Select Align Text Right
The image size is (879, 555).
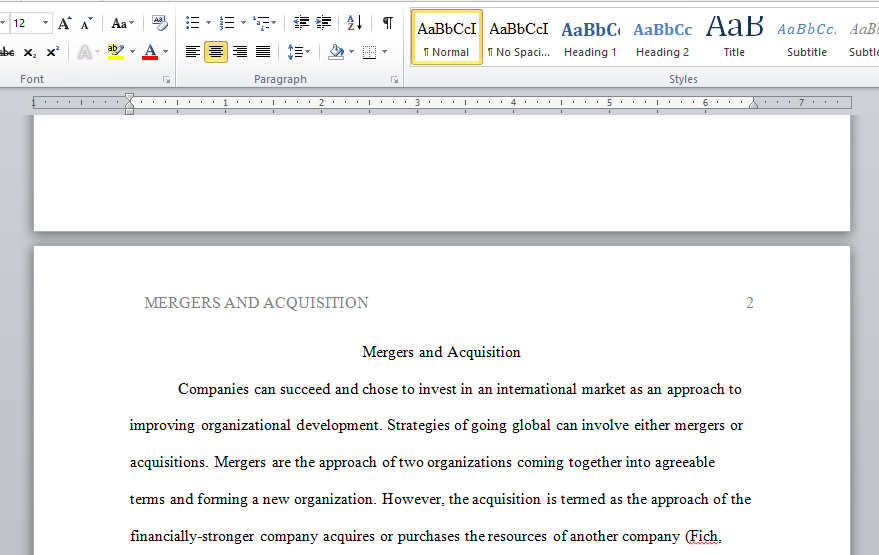(x=240, y=52)
